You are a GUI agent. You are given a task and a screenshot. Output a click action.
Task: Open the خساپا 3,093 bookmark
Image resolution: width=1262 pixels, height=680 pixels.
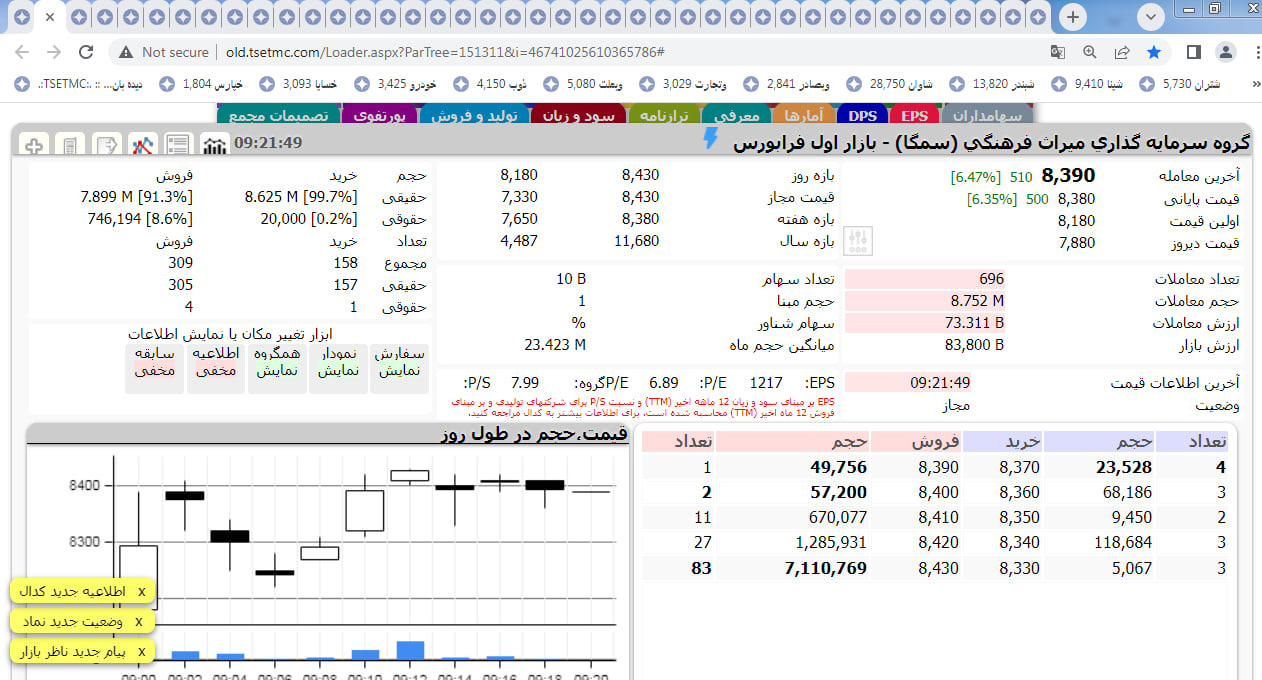coord(300,84)
